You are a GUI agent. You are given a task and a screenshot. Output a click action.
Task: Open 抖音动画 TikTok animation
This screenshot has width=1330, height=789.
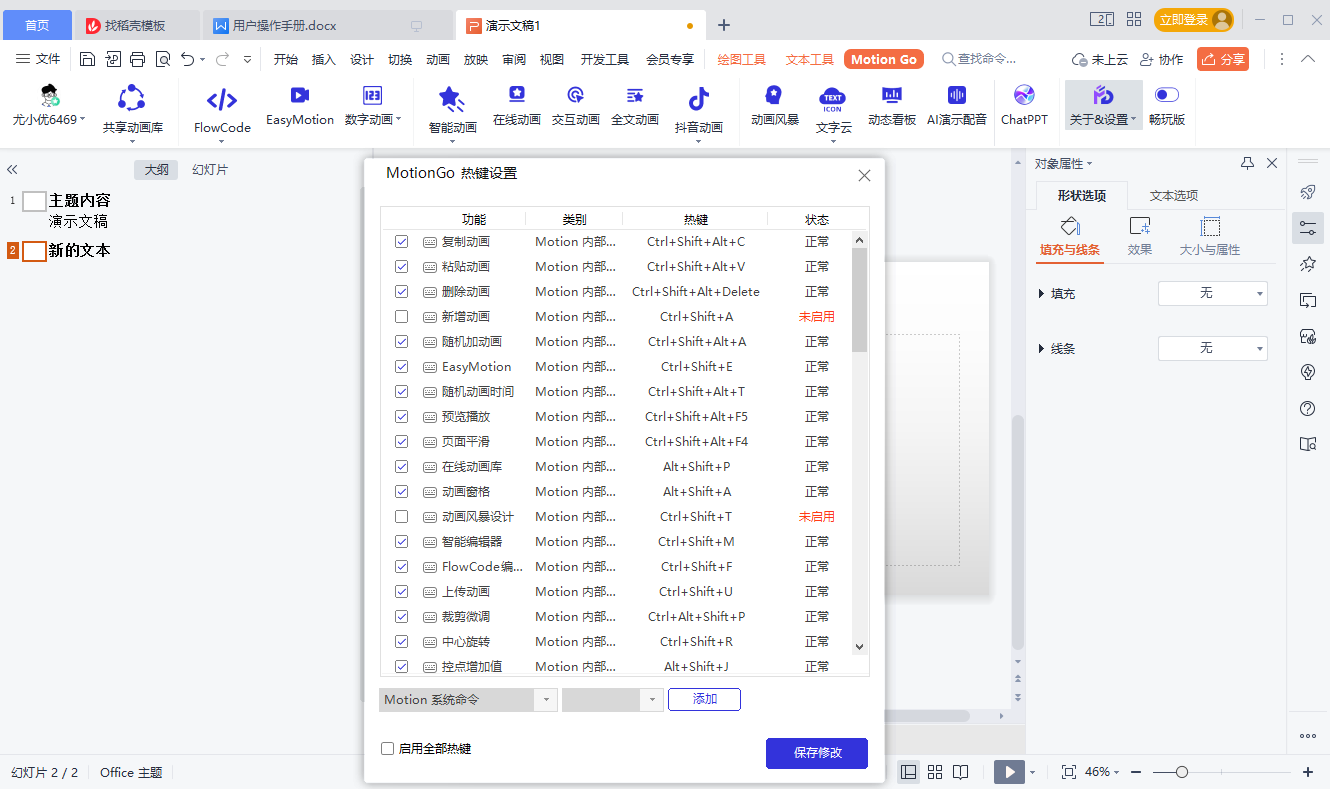coord(699,110)
